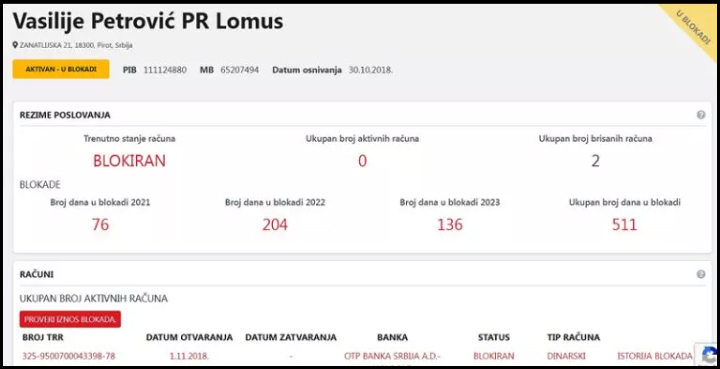This screenshot has width=720, height=369.
Task: Click the 2022 blocked days number 204
Action: coord(275,224)
